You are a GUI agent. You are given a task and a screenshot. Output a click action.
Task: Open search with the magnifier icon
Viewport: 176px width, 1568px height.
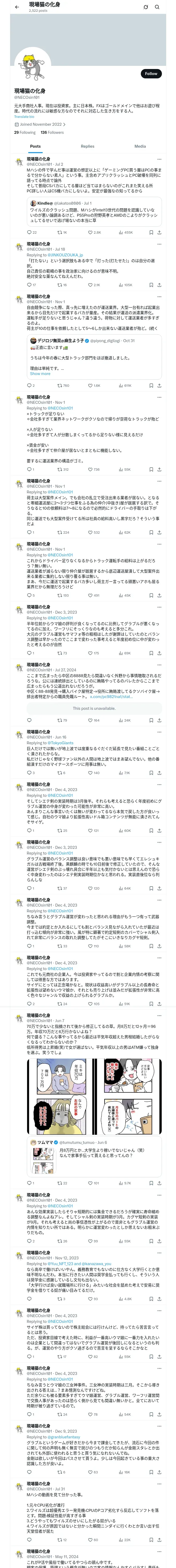point(157,7)
